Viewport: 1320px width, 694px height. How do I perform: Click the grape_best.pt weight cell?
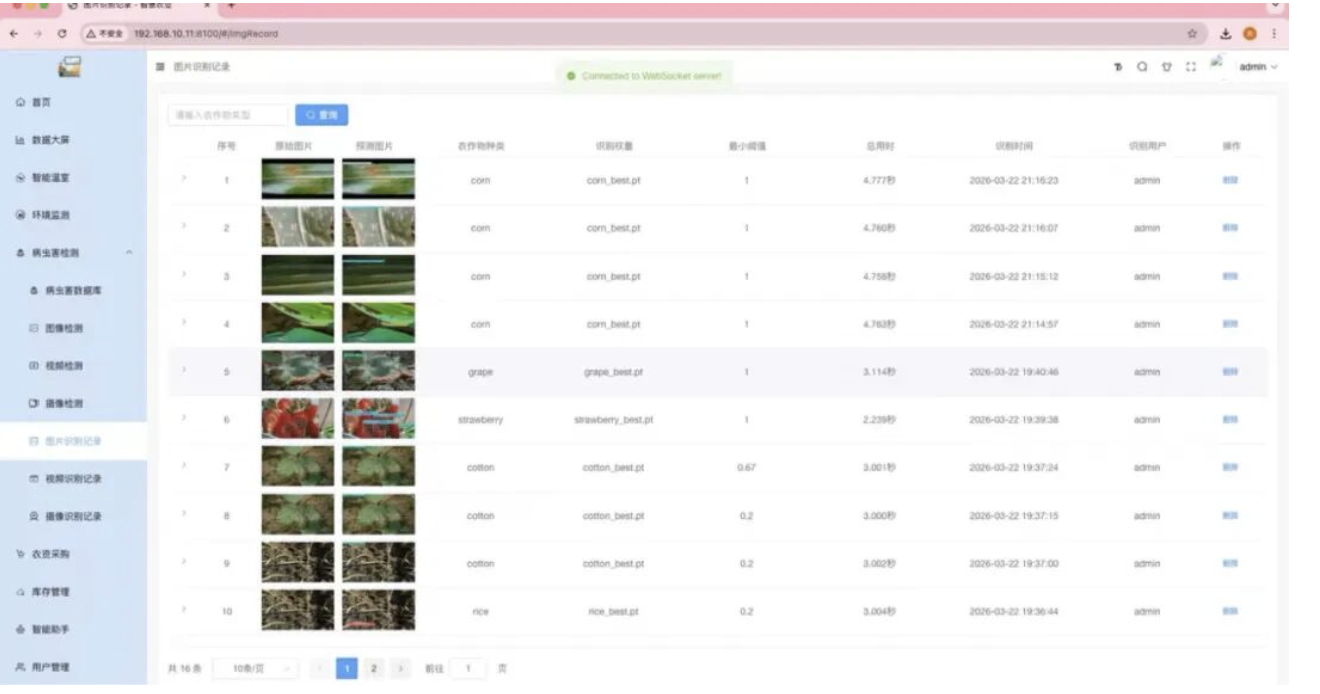613,372
